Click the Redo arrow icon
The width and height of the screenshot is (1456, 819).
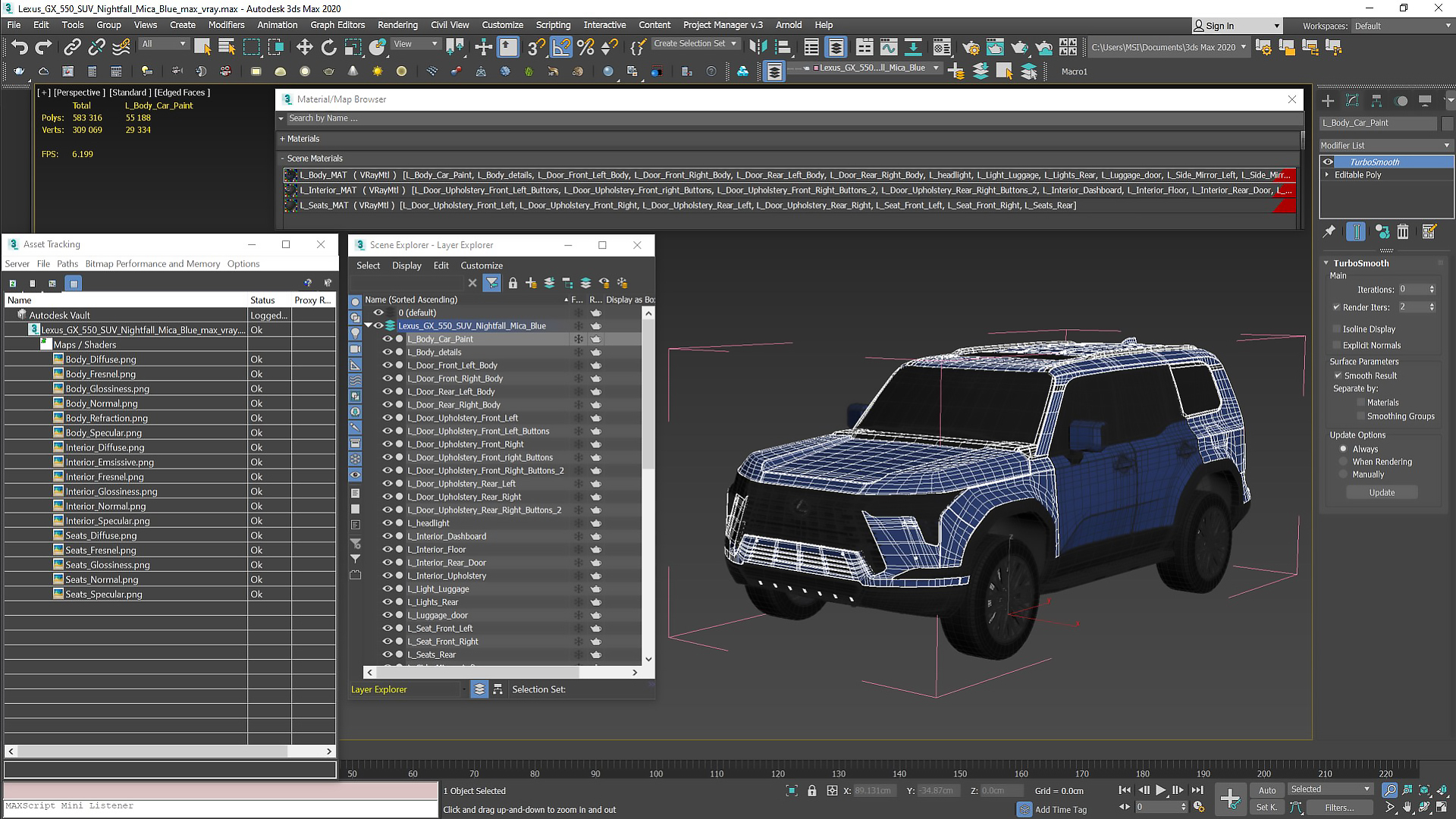[43, 47]
